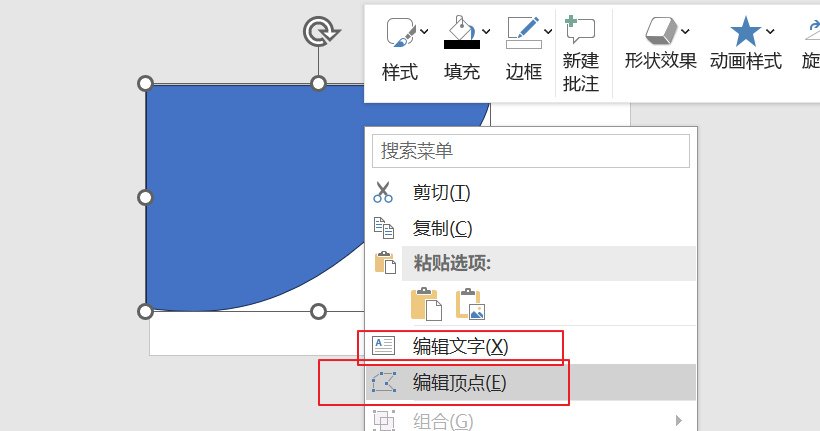820x431 pixels.
Task: Choose the keep source formatting paste icon
Action: pos(426,303)
